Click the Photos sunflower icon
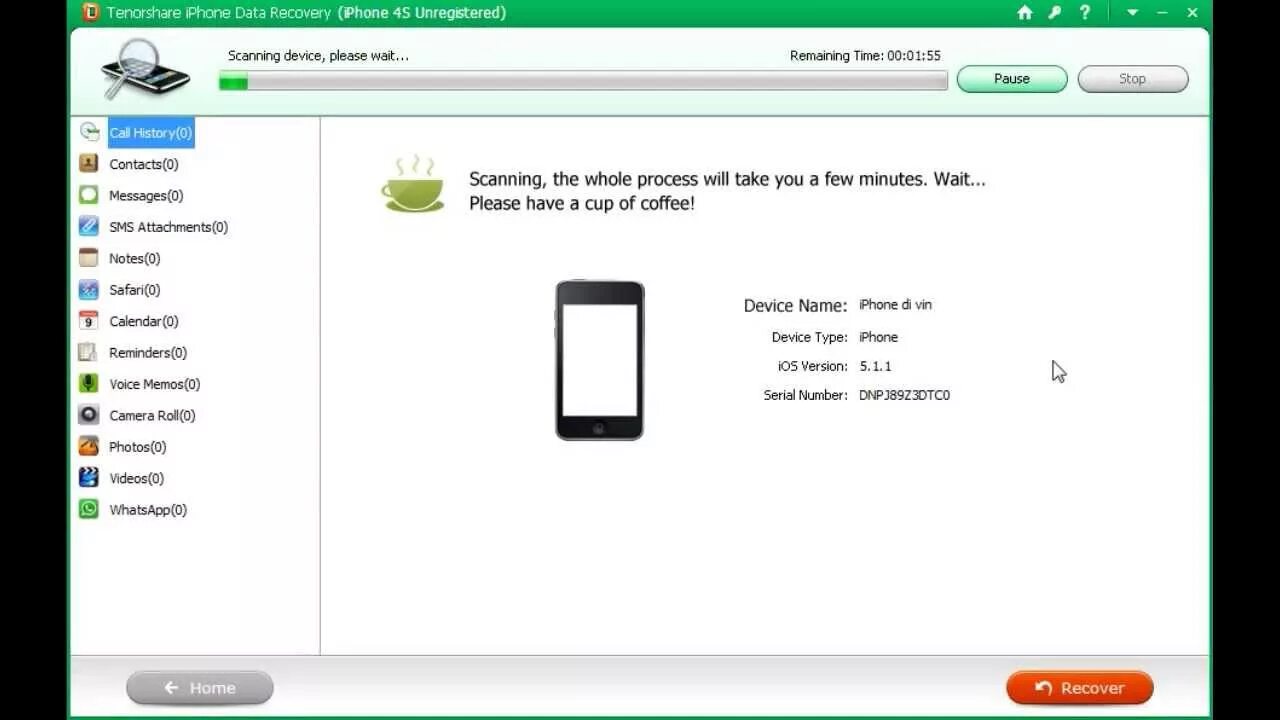This screenshot has height=720, width=1280. pos(89,446)
